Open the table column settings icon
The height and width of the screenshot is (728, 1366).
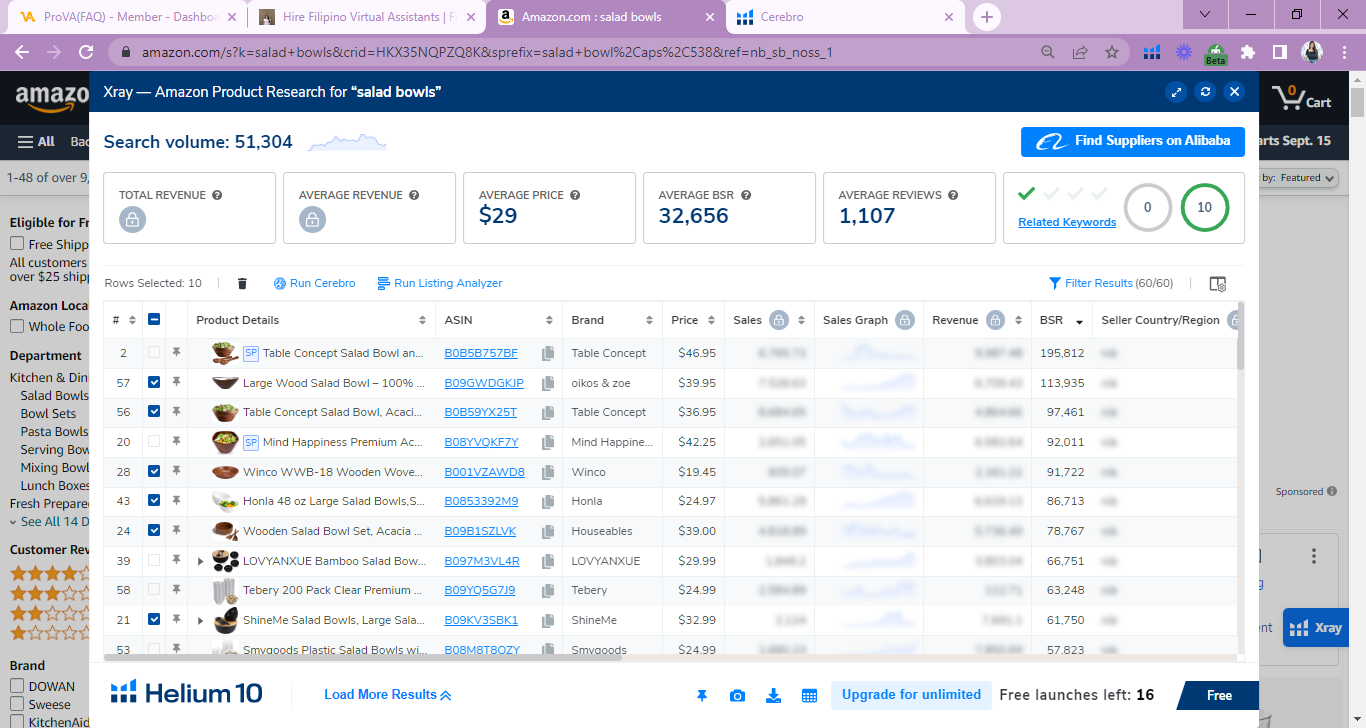click(1217, 284)
